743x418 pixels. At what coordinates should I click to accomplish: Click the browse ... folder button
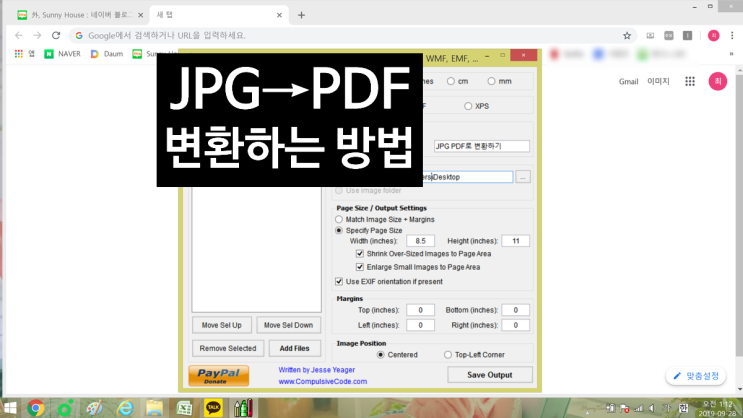coord(523,177)
